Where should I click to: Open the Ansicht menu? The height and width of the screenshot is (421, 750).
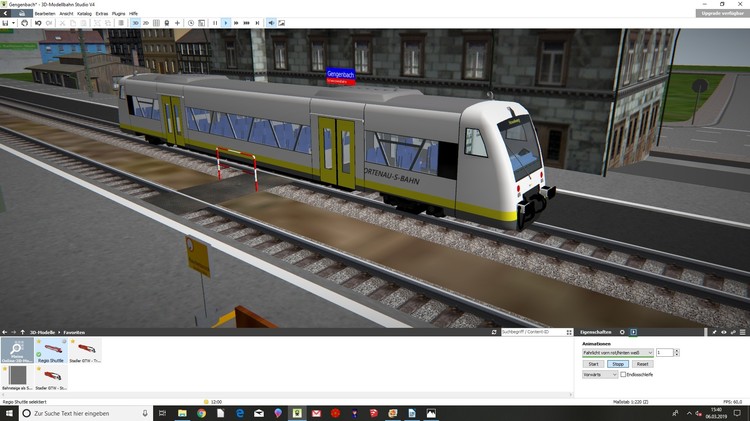click(x=66, y=13)
